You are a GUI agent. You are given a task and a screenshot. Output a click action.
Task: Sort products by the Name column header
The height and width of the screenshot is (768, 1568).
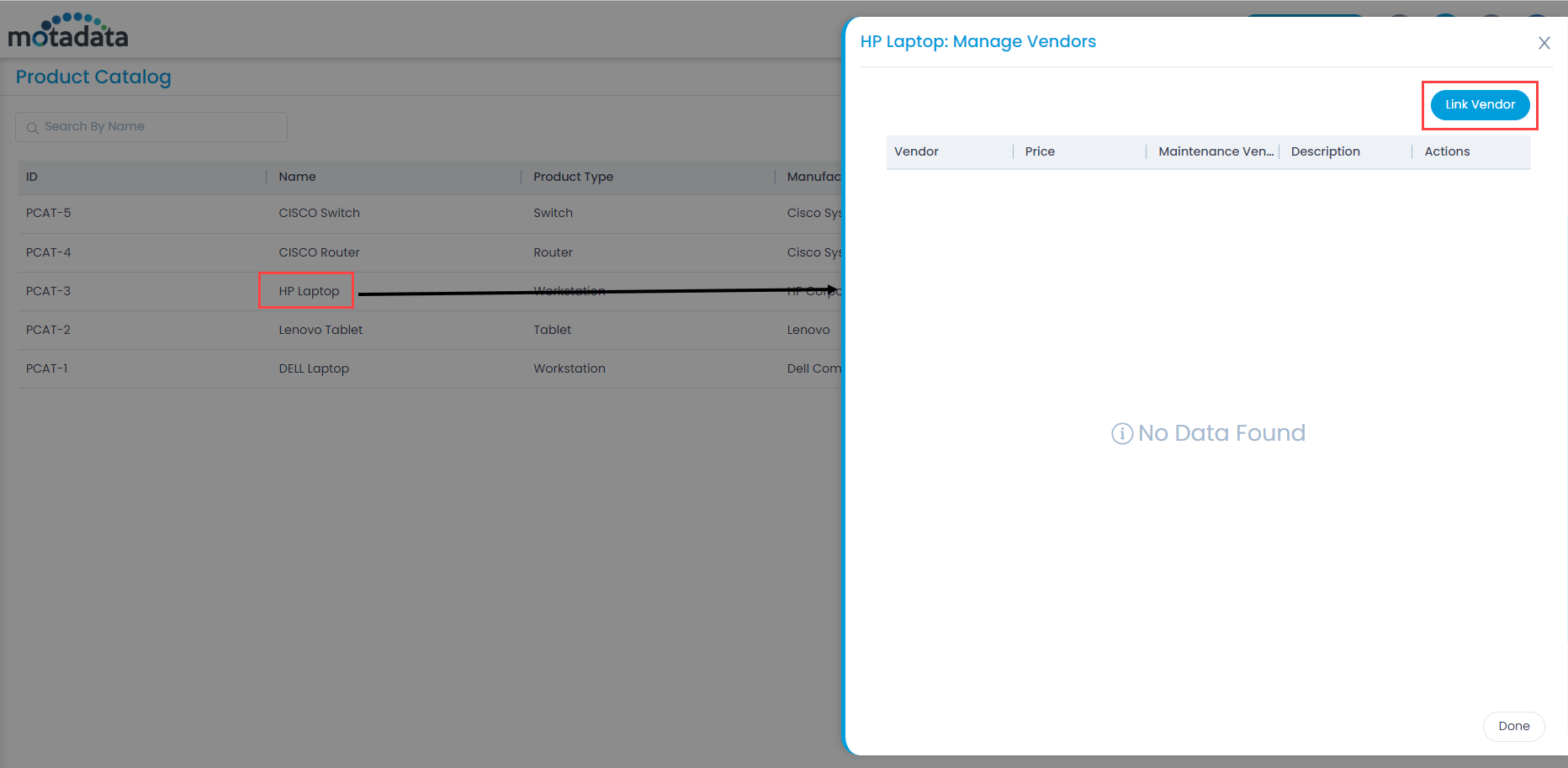[297, 177]
